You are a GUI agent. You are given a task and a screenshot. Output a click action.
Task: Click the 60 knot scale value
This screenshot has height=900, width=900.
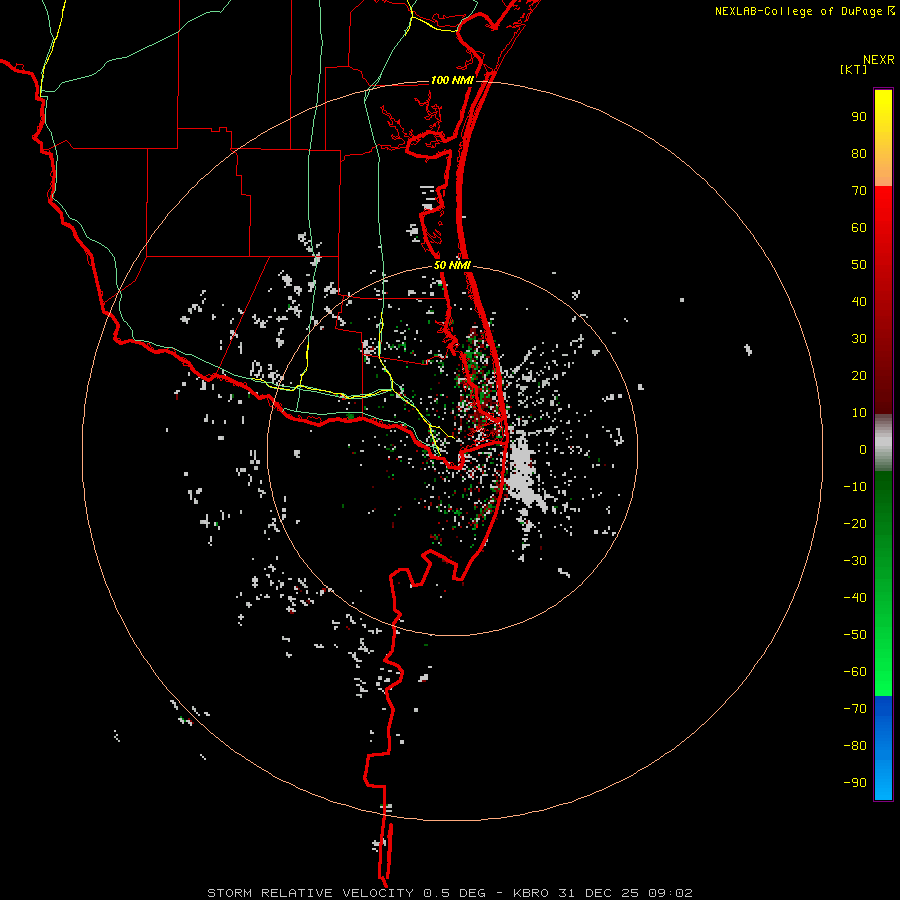pyautogui.click(x=859, y=227)
